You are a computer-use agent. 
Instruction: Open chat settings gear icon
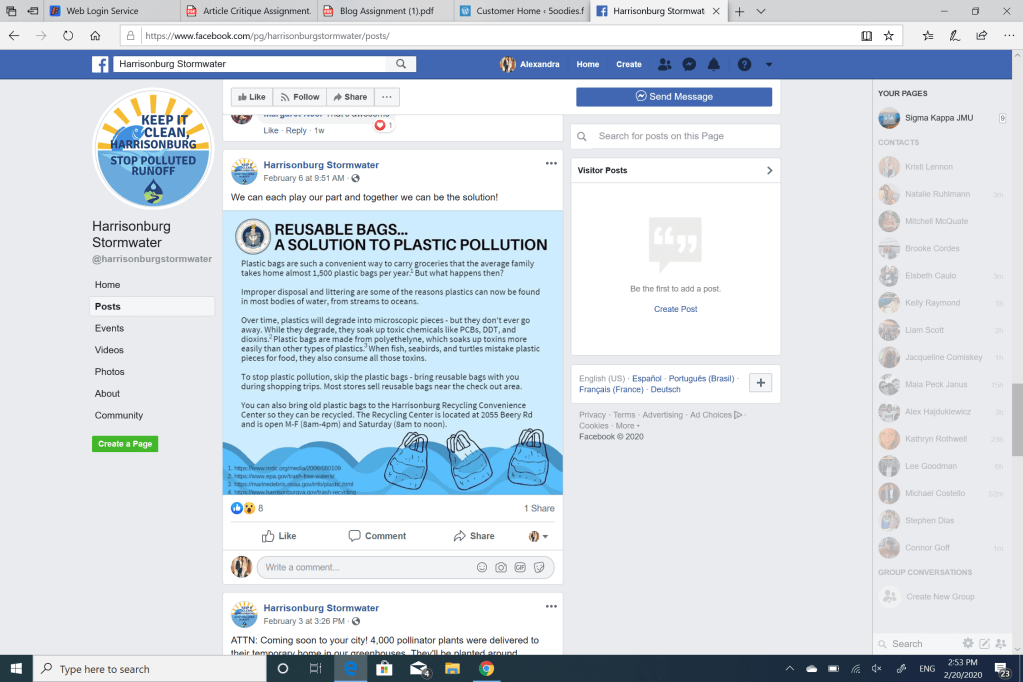pyautogui.click(x=968, y=643)
